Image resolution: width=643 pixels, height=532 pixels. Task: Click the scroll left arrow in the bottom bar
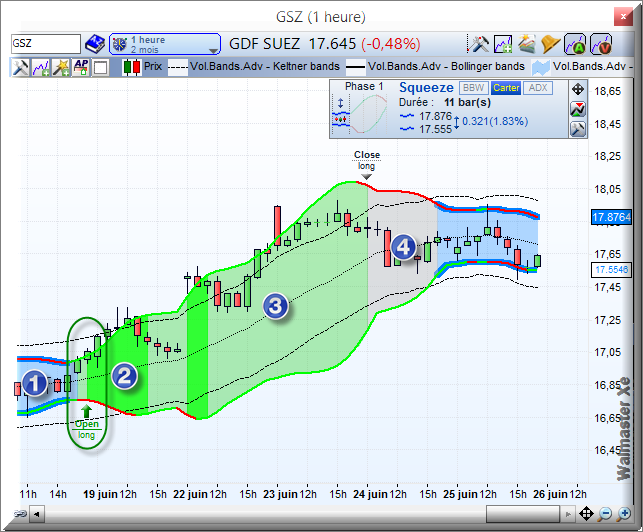(x=37, y=514)
